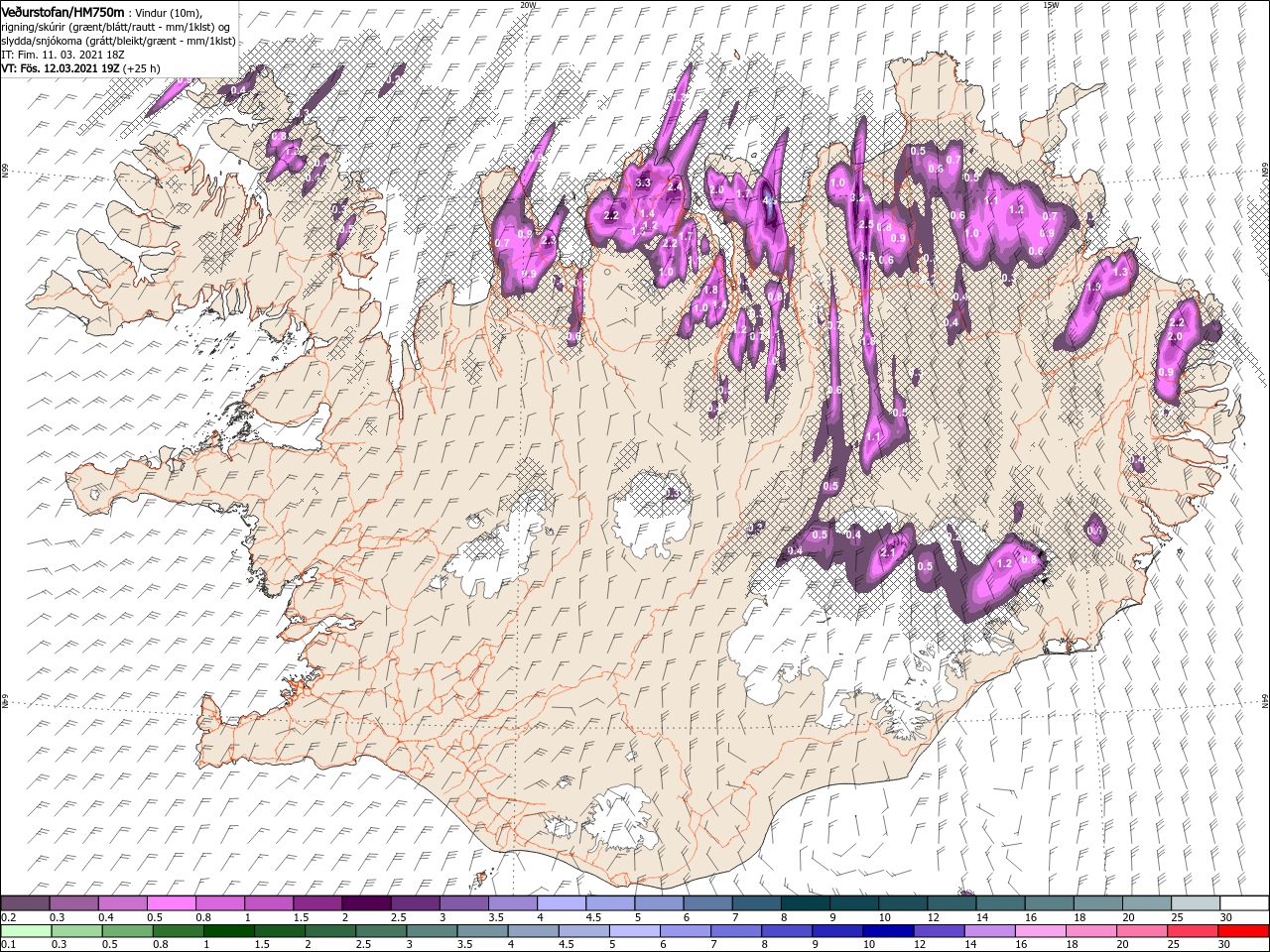Click the 0.1 label in rain legend

point(8,945)
